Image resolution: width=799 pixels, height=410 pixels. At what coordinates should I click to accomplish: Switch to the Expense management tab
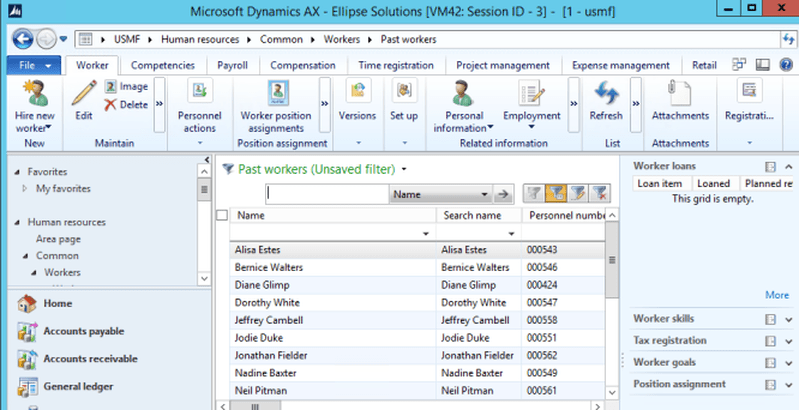coord(621,65)
